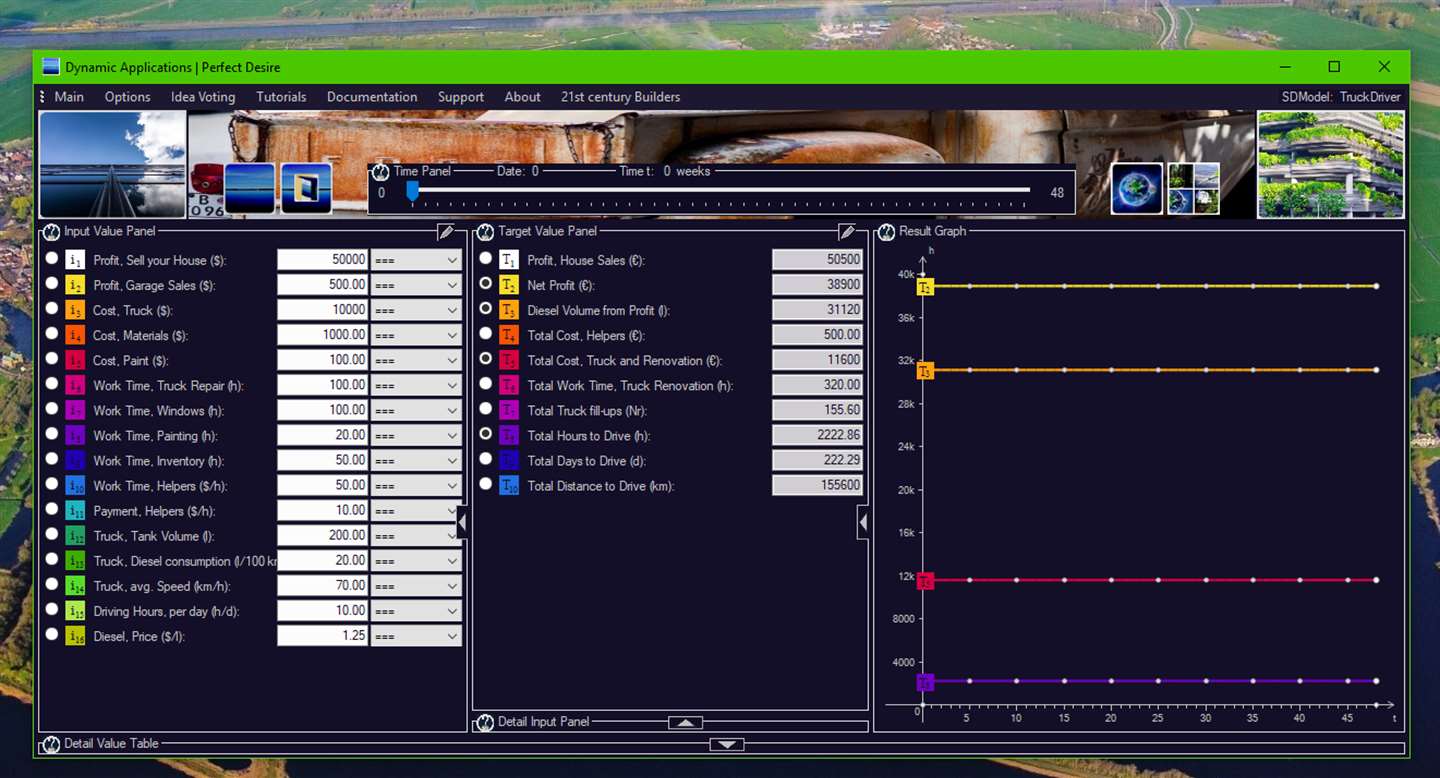
Task: Click the white T1 House Sales icon
Action: click(509, 260)
